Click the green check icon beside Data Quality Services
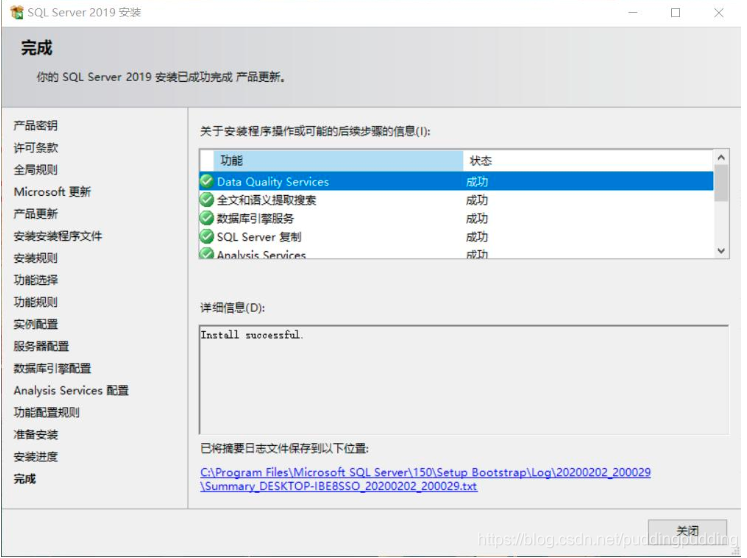 click(207, 181)
